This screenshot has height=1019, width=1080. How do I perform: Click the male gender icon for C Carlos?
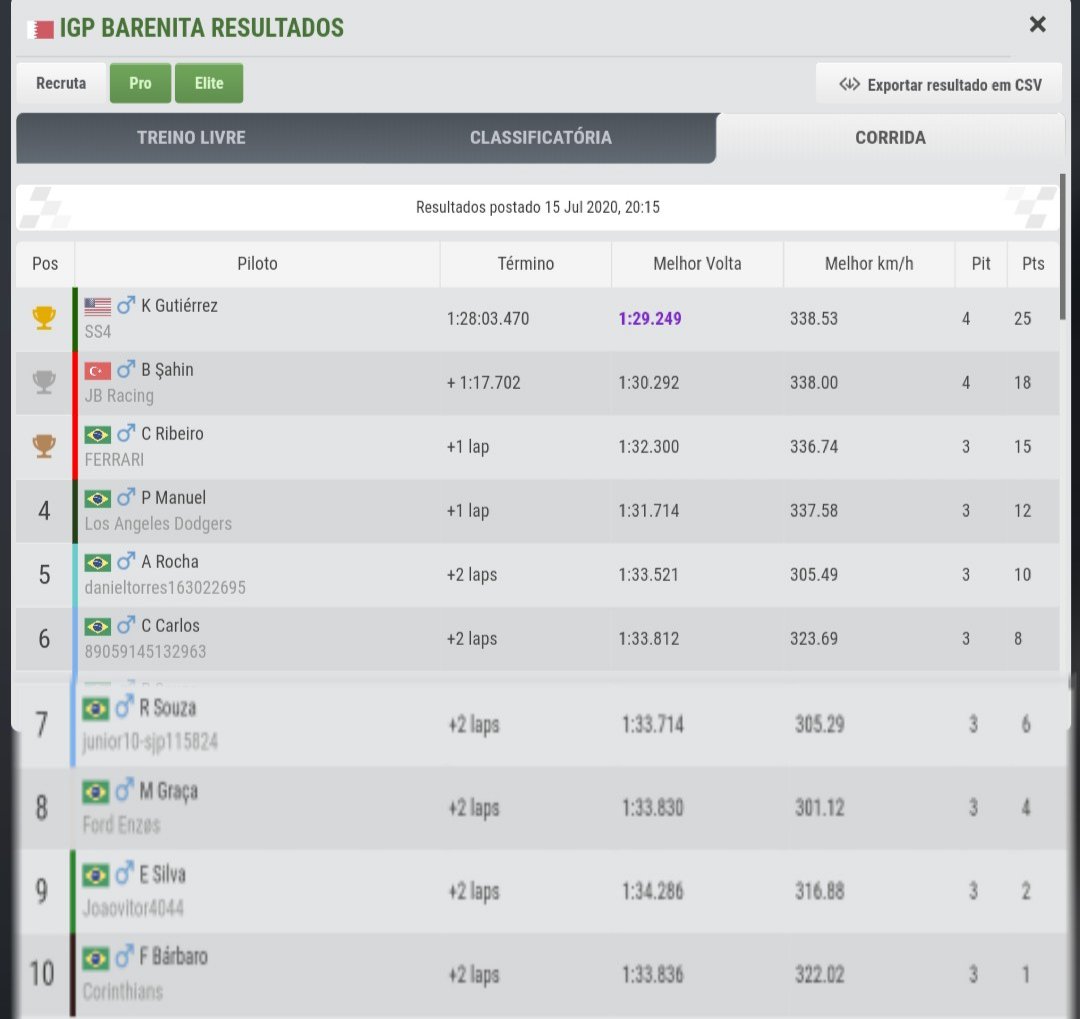125,625
